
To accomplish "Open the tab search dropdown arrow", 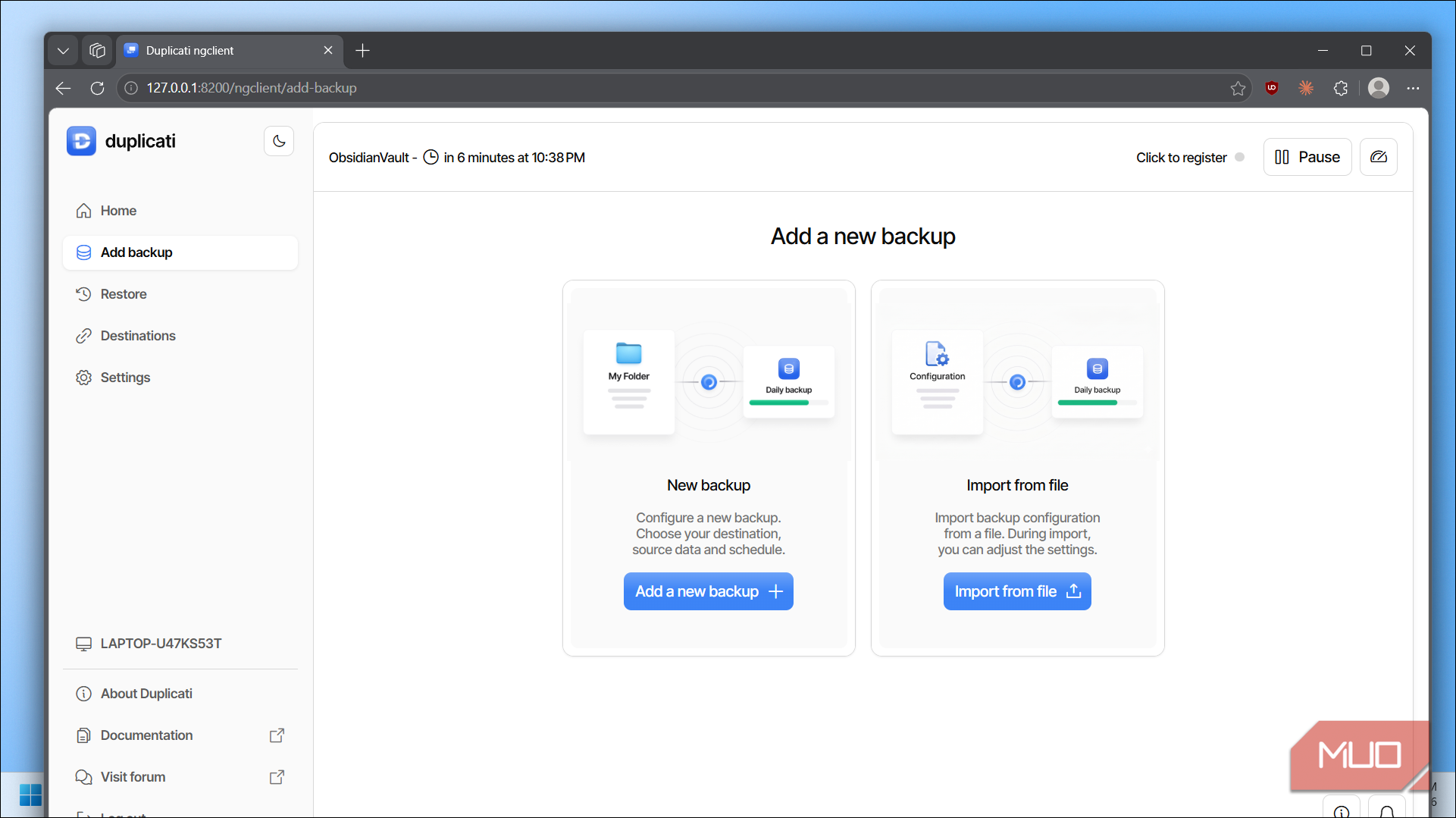I will (63, 51).
